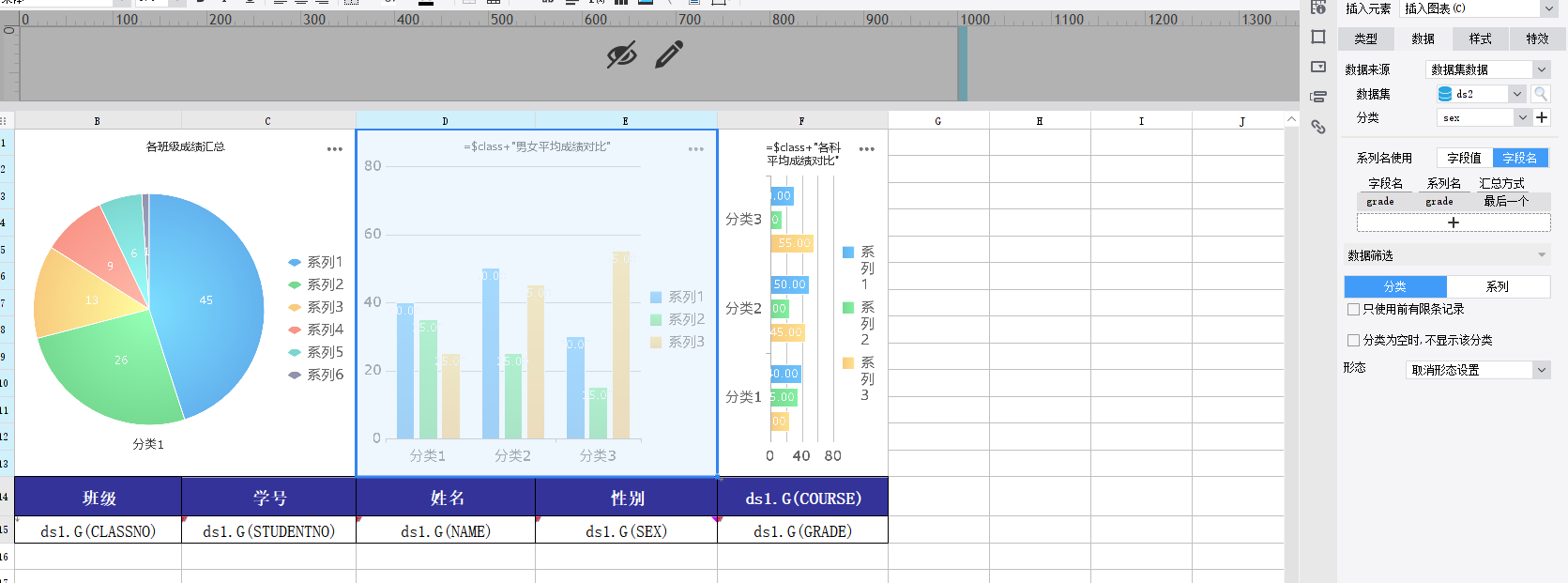Select 字段值 for series name usage

1464,158
